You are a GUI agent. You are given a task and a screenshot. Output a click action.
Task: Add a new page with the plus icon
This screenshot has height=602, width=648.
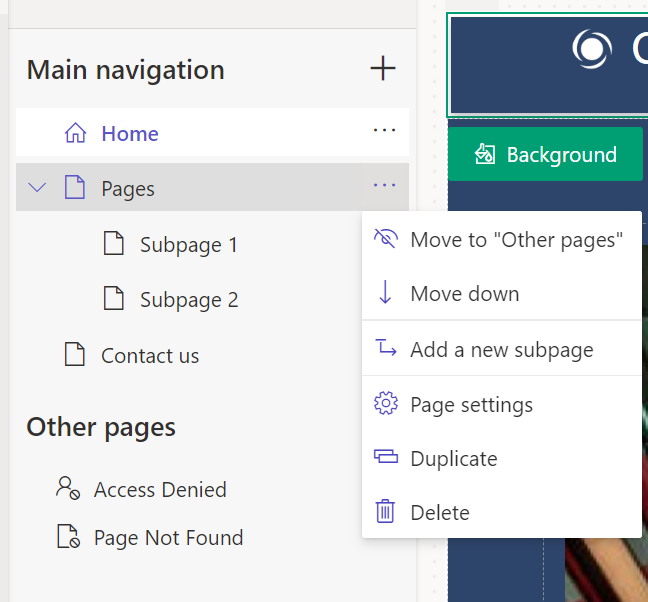point(383,69)
